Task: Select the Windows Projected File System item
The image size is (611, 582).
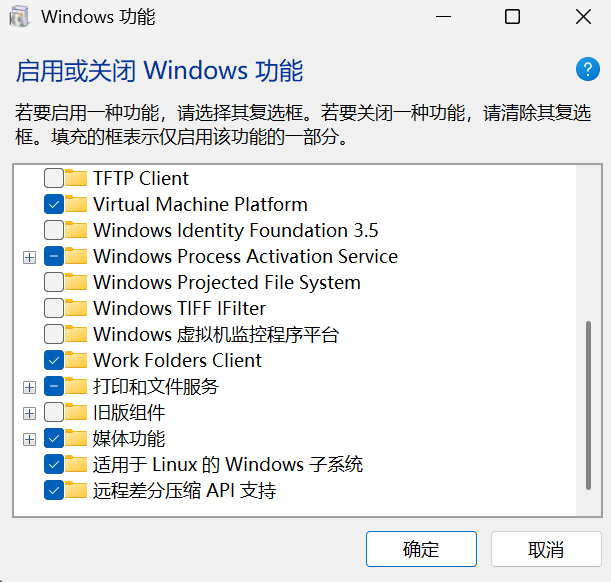Action: 226,282
